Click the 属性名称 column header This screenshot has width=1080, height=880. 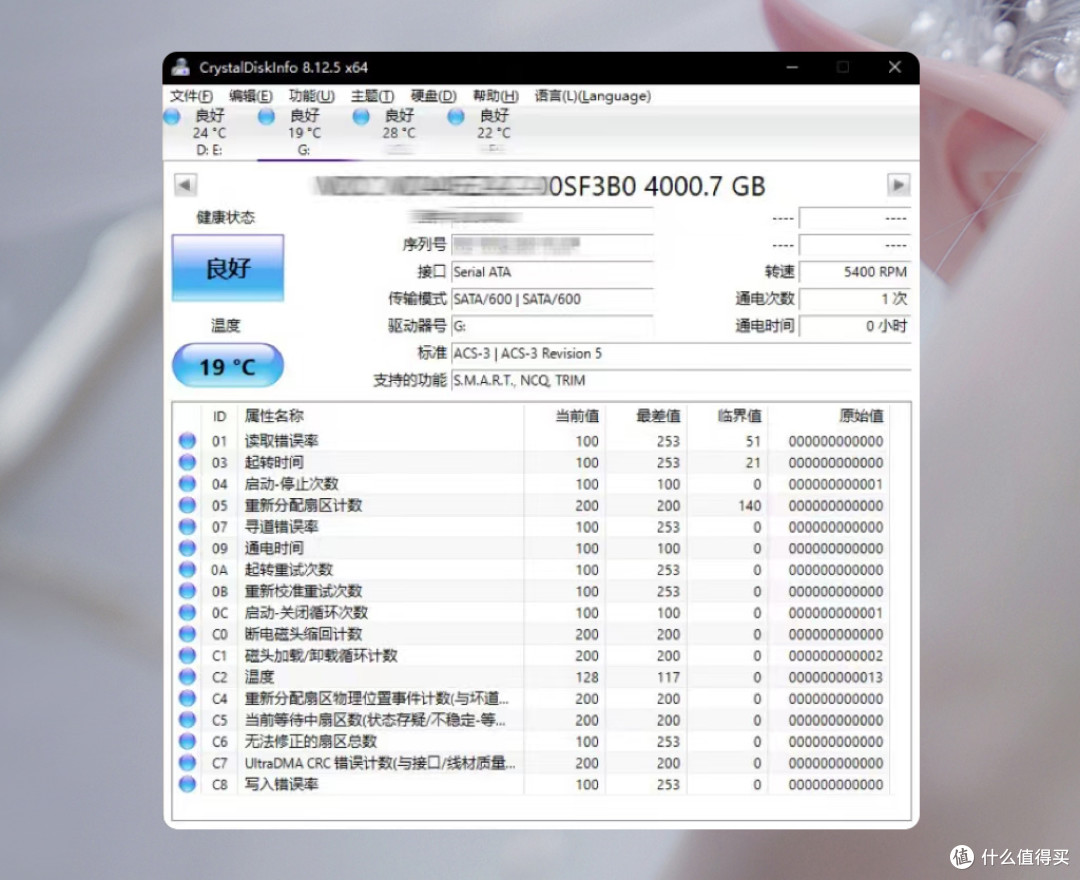pos(274,416)
